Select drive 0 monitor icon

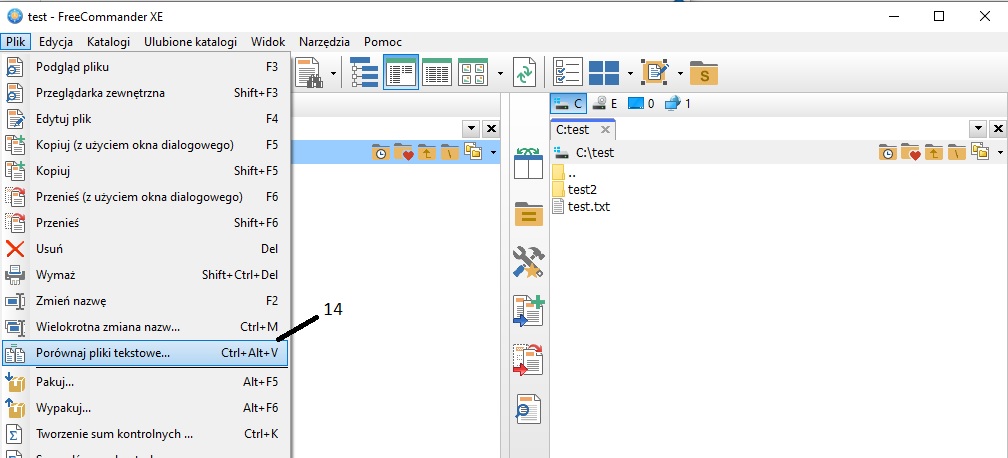[640, 104]
